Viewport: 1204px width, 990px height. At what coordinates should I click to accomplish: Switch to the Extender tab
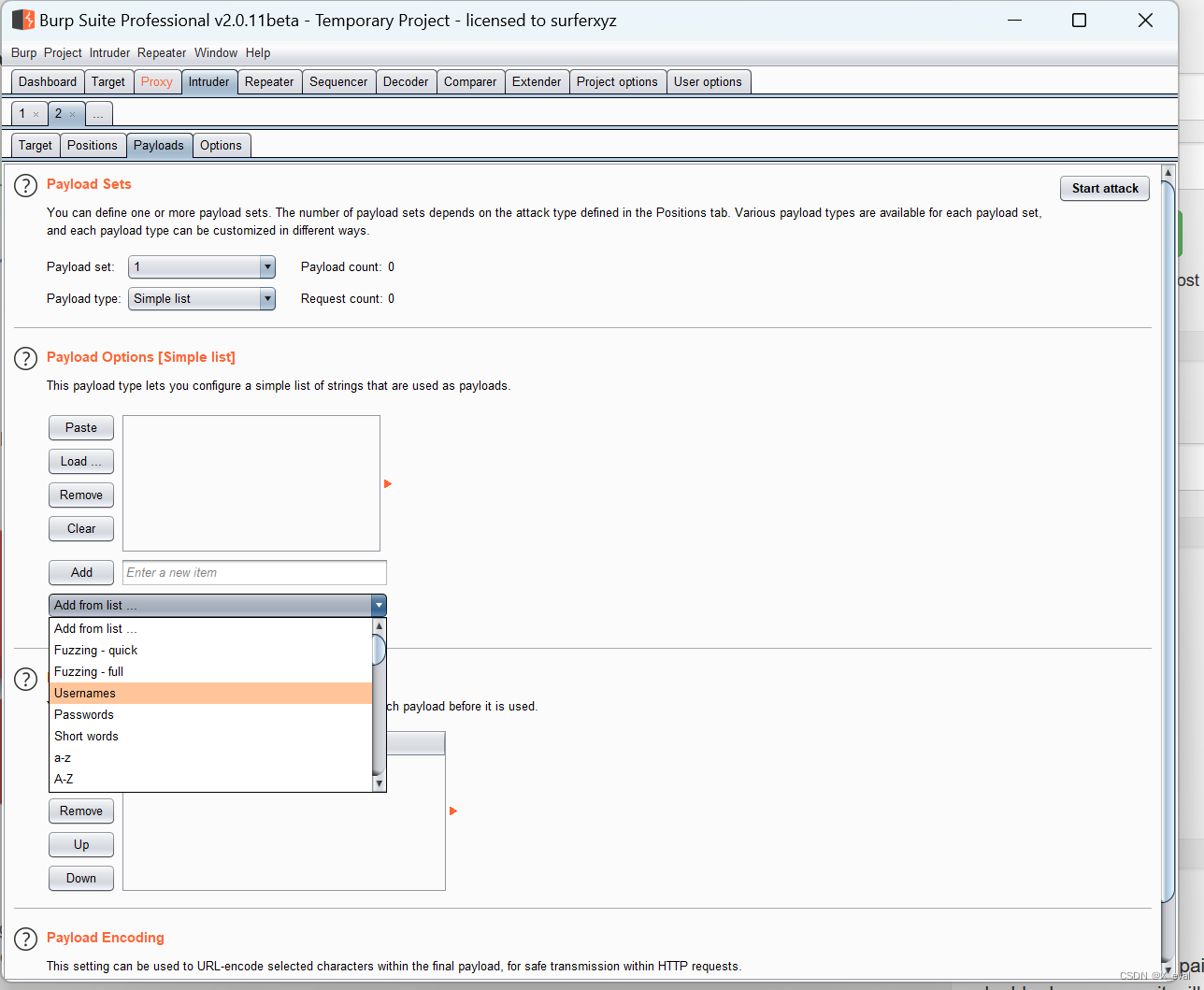[537, 81]
